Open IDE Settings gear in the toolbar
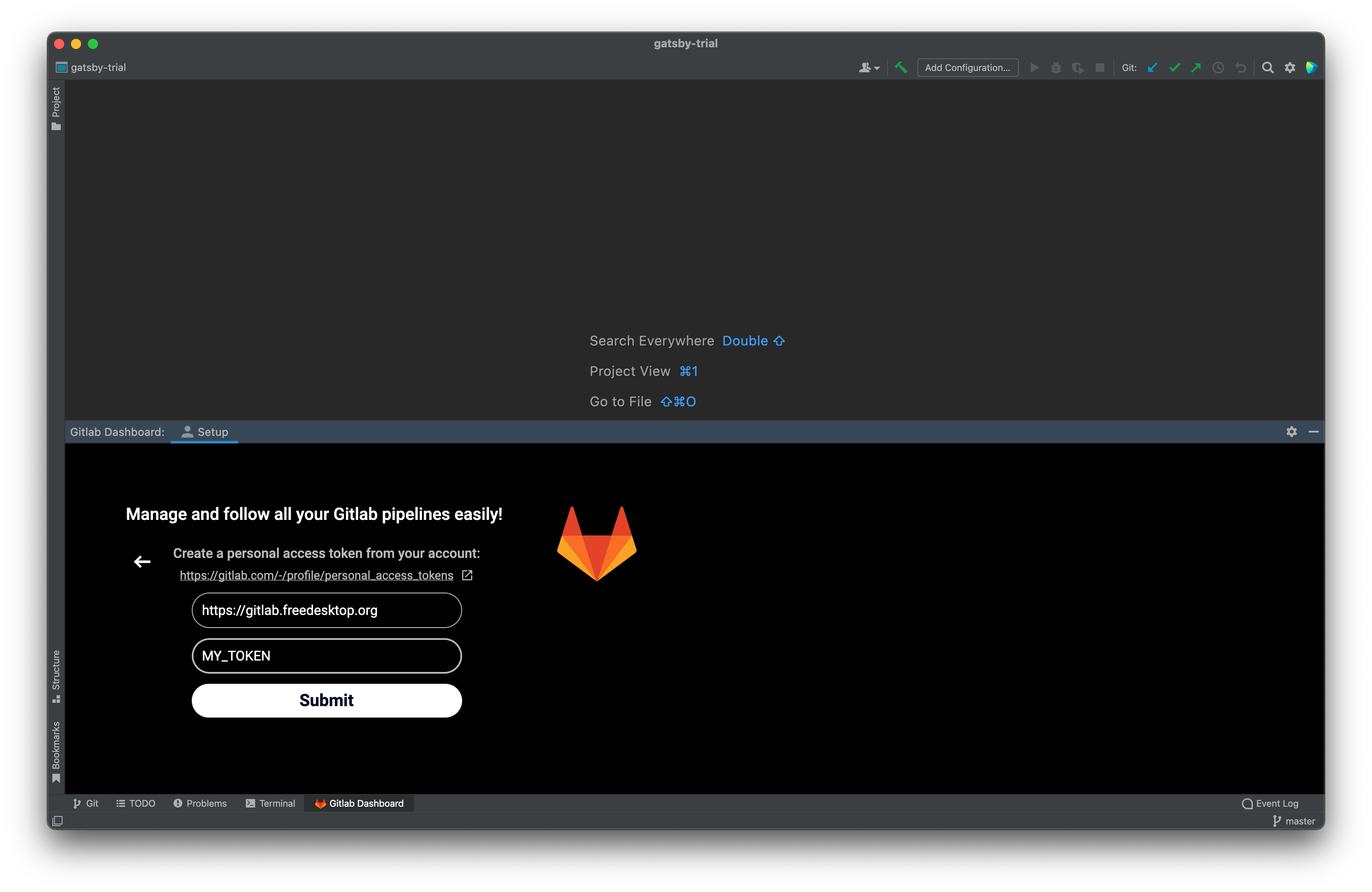Screen dimensions: 1372x892 1290,68
